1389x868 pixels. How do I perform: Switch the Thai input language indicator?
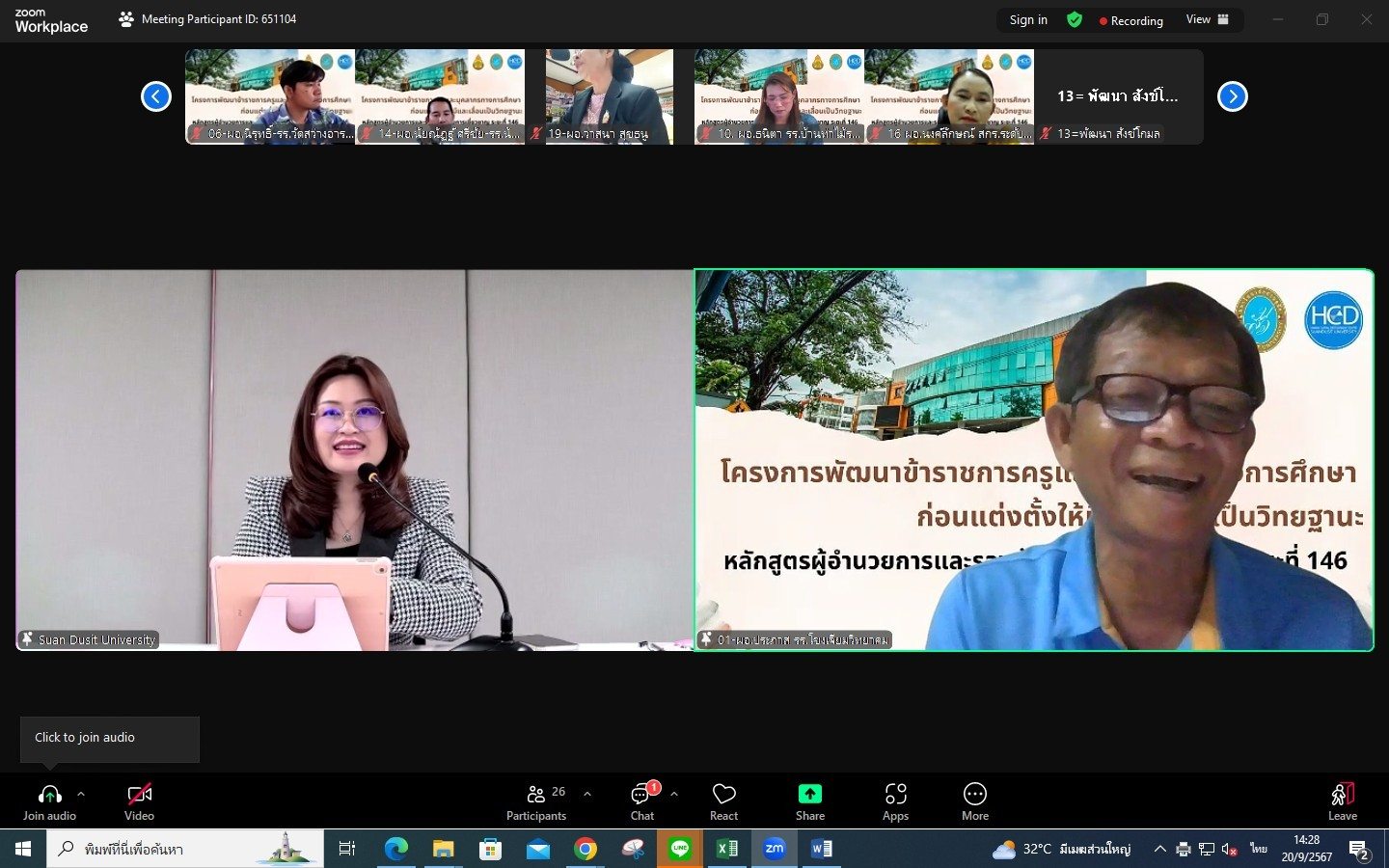[1259, 849]
